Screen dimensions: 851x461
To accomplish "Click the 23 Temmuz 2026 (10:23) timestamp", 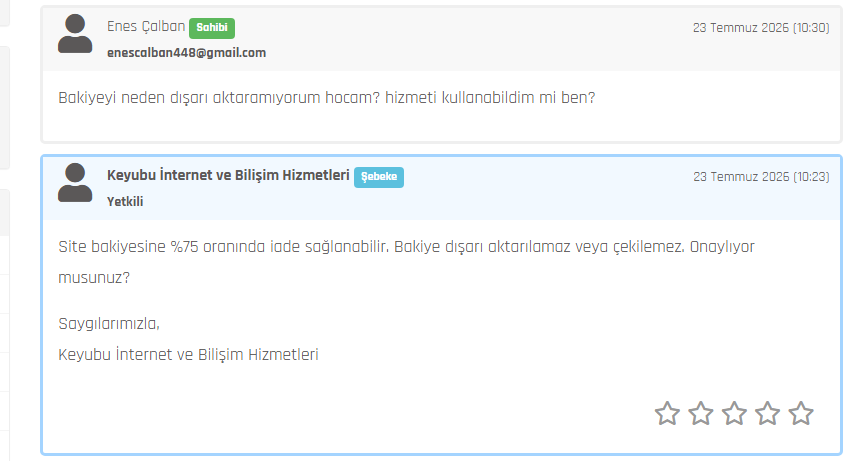I will (x=761, y=176).
